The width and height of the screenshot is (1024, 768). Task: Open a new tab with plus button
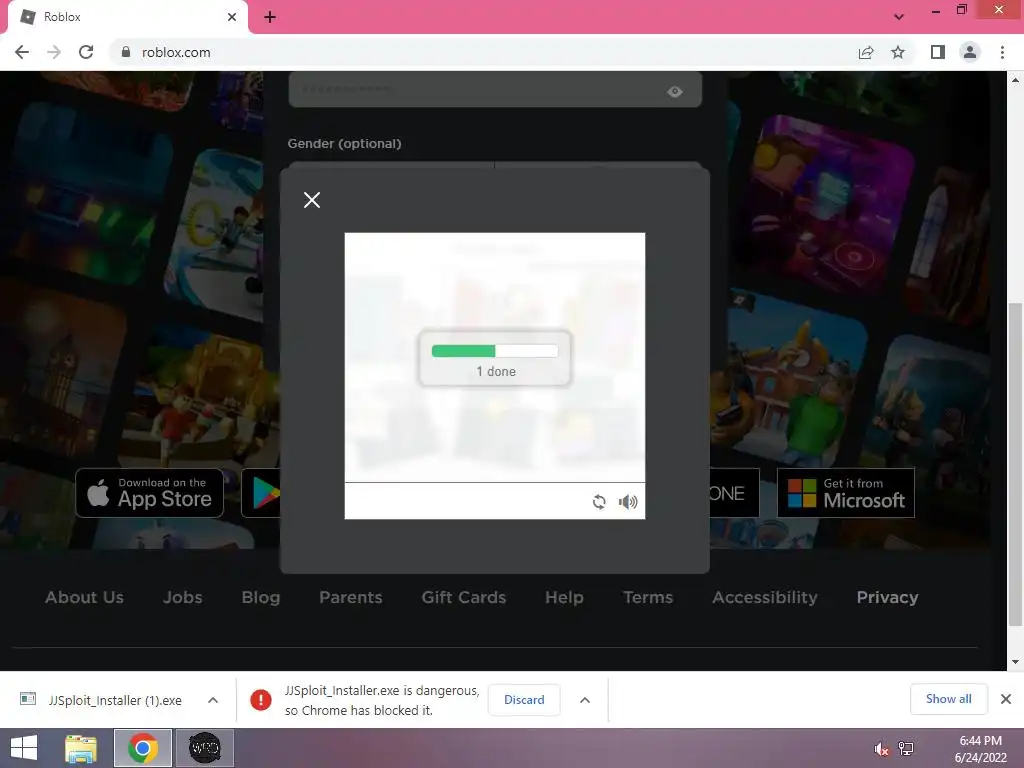point(270,17)
